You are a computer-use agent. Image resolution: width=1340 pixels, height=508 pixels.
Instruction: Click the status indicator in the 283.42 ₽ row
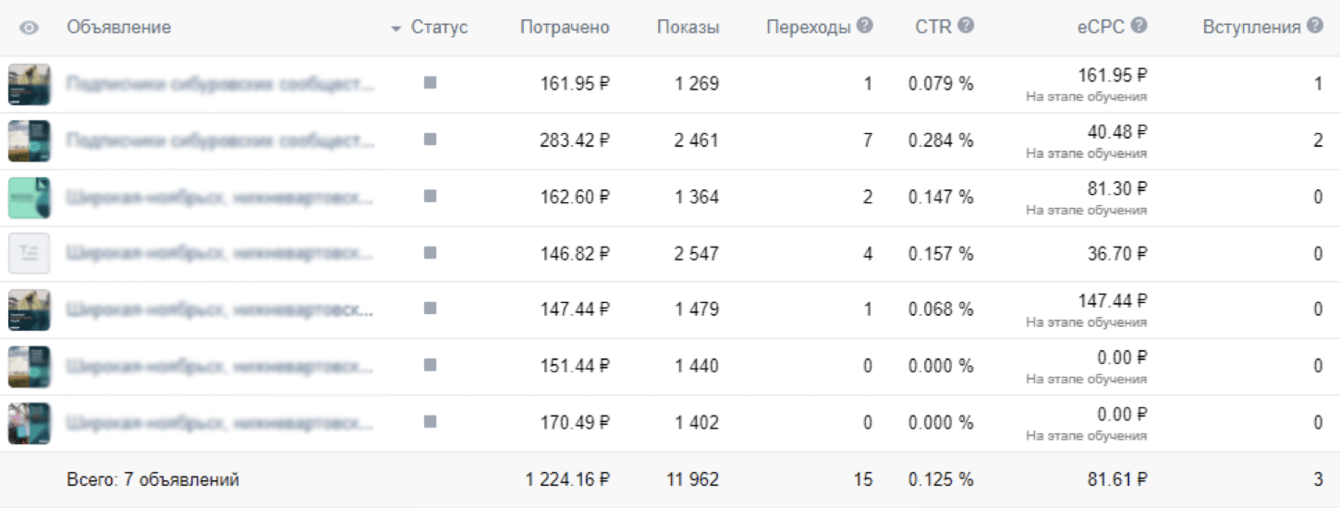pyautogui.click(x=430, y=141)
